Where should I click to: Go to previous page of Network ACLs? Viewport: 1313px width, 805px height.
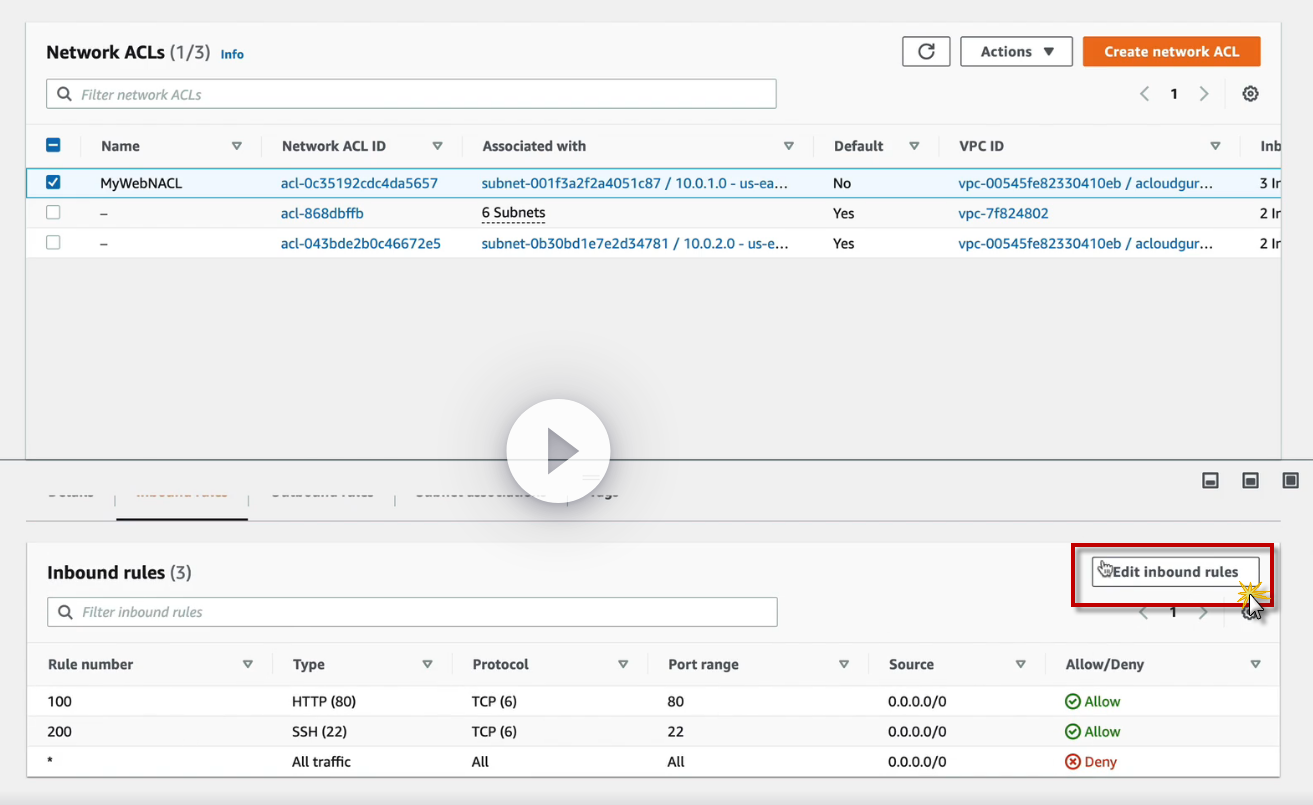(1144, 94)
